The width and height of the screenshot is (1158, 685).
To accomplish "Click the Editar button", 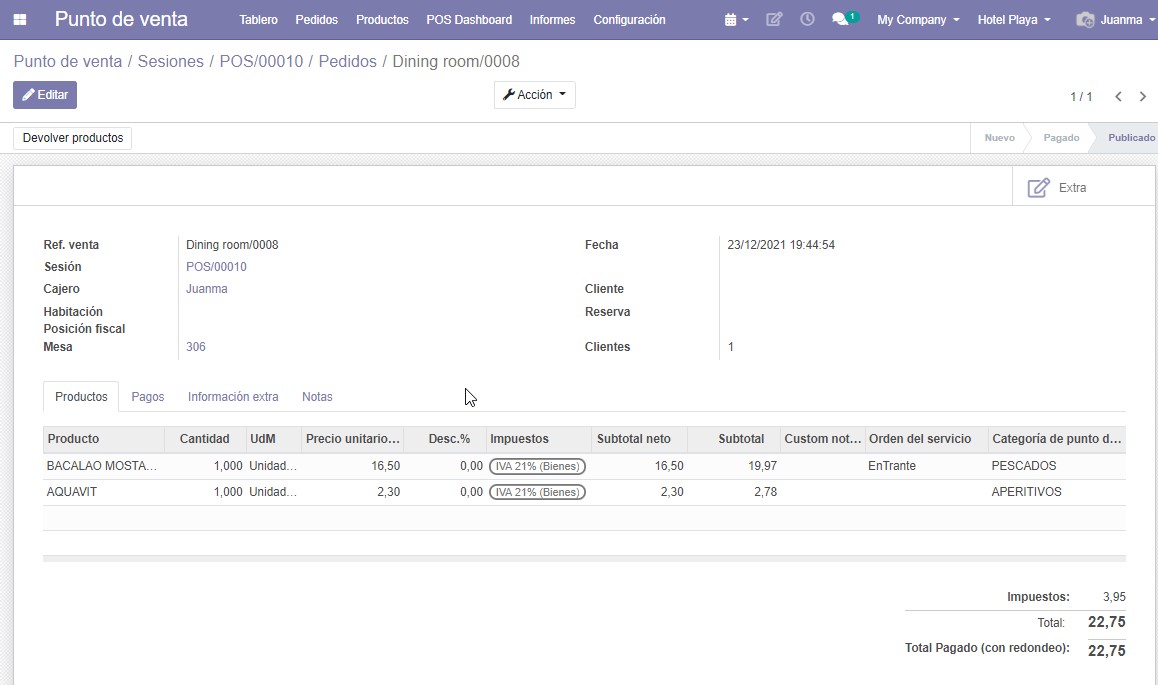I will point(45,94).
